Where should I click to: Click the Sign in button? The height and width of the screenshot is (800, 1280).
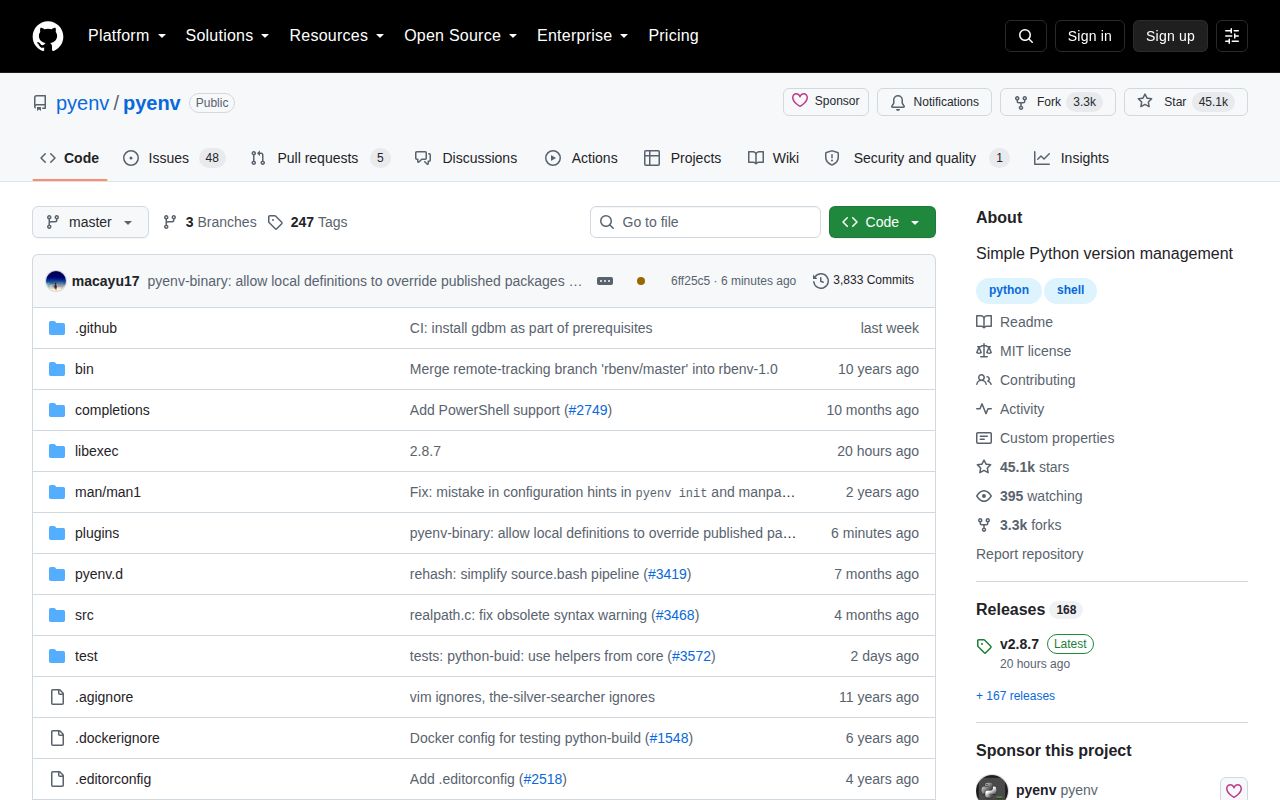tap(1089, 36)
